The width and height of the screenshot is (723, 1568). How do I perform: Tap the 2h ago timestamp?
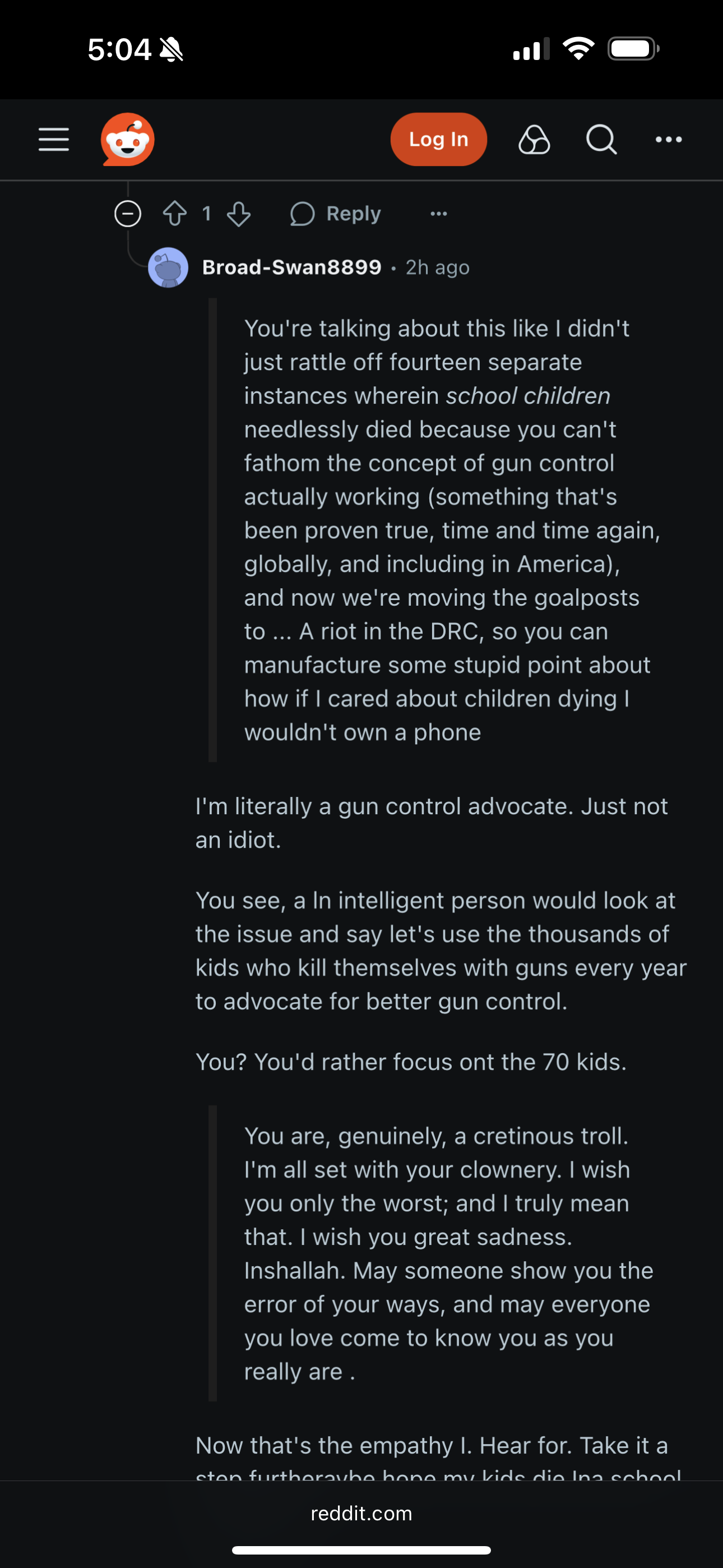pyautogui.click(x=438, y=268)
